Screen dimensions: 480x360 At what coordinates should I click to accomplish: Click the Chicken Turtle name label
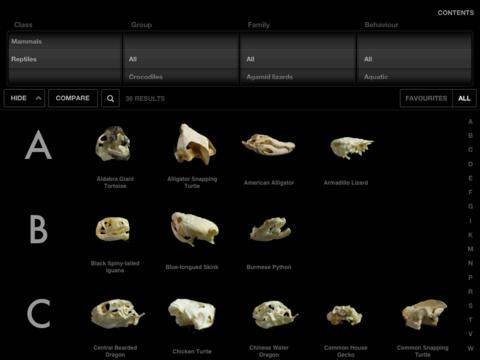tap(192, 351)
